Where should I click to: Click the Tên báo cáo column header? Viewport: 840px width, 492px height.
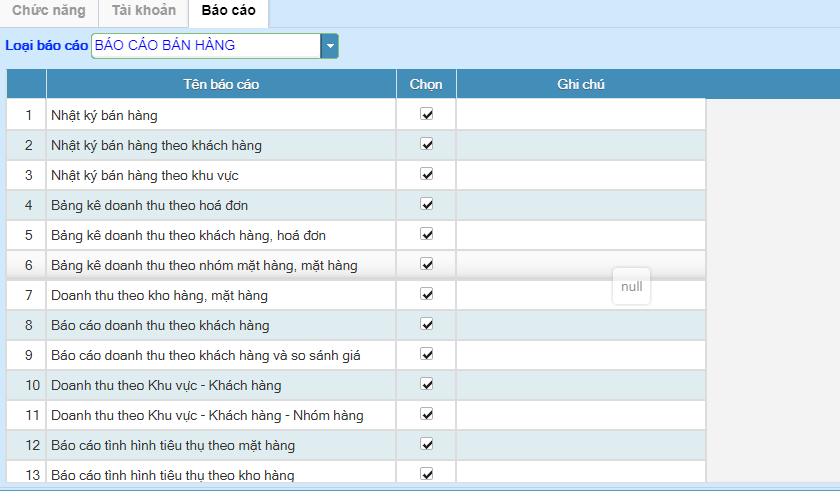221,84
